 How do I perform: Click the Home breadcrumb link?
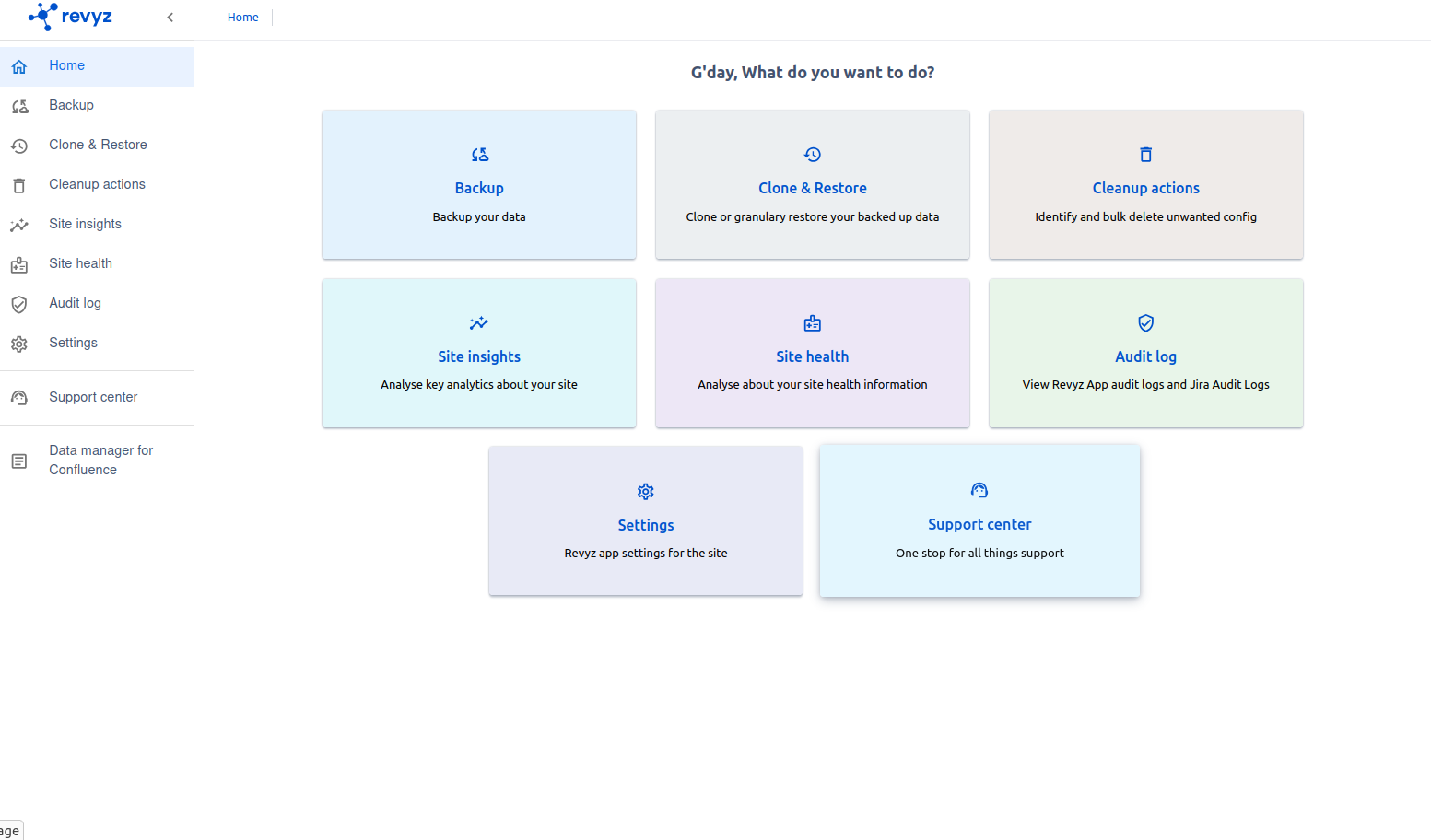pyautogui.click(x=242, y=17)
